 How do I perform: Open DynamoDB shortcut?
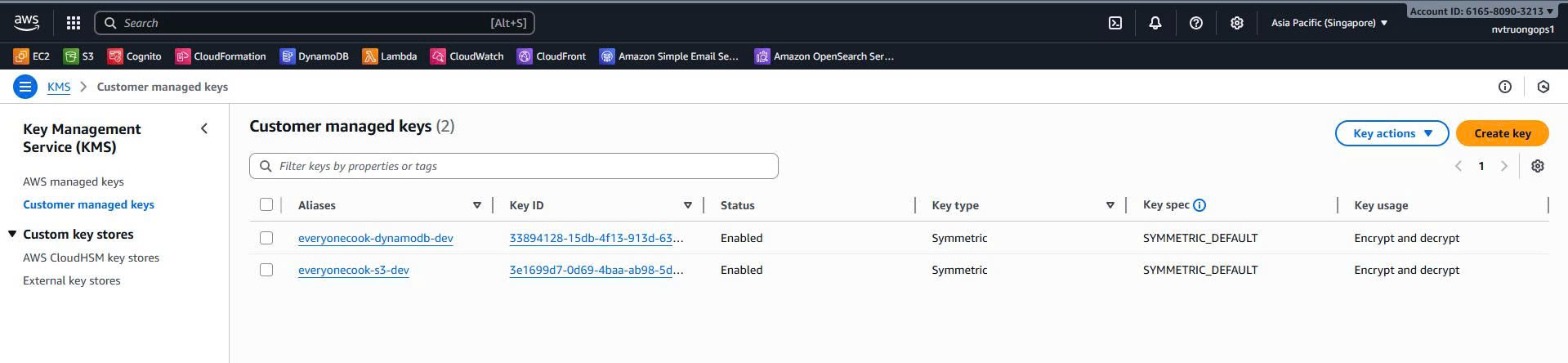tap(315, 56)
